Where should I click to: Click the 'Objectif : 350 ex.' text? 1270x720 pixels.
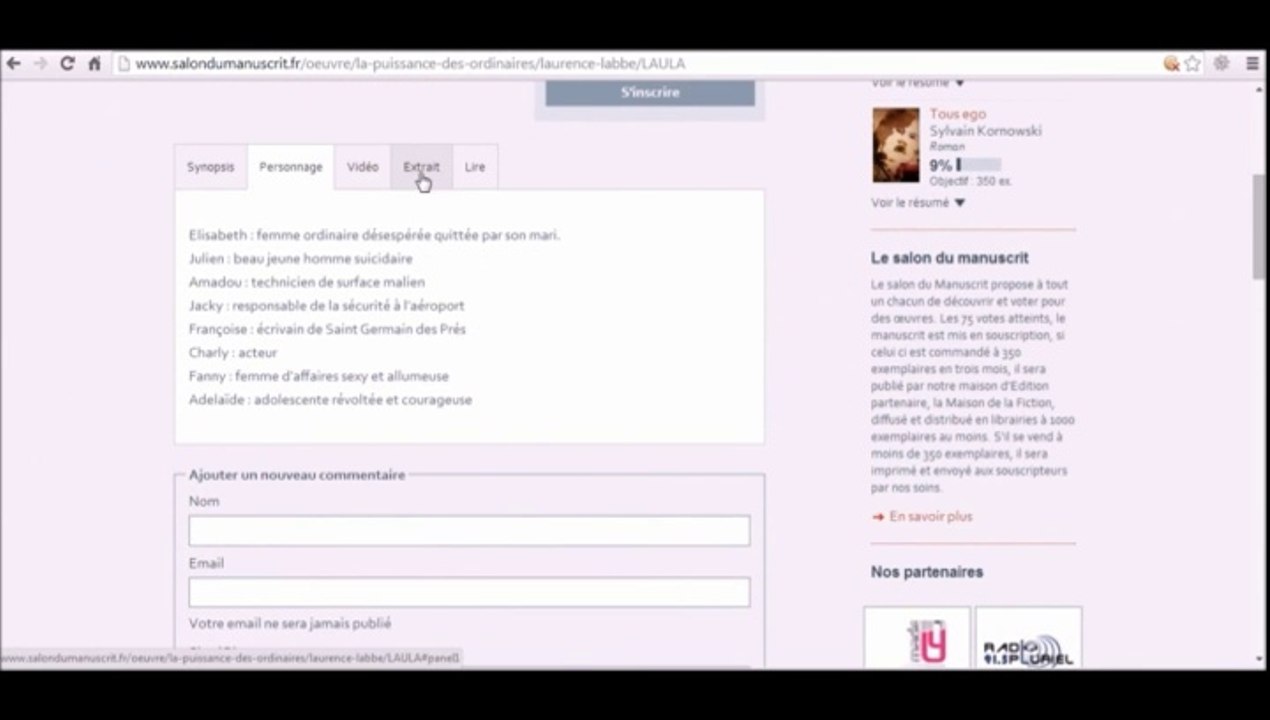pyautogui.click(x=970, y=182)
